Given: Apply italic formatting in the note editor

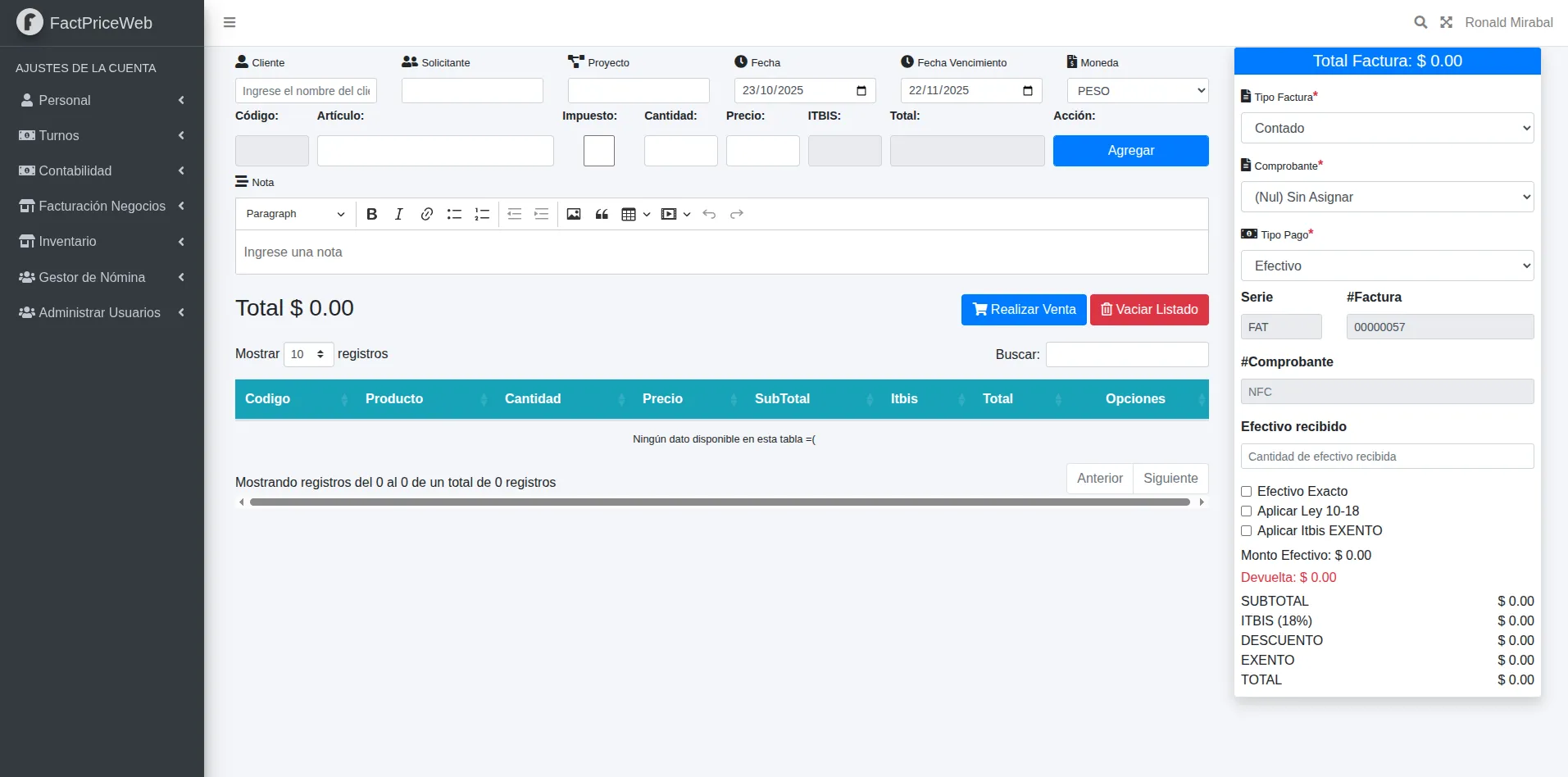Looking at the screenshot, I should click(x=399, y=214).
